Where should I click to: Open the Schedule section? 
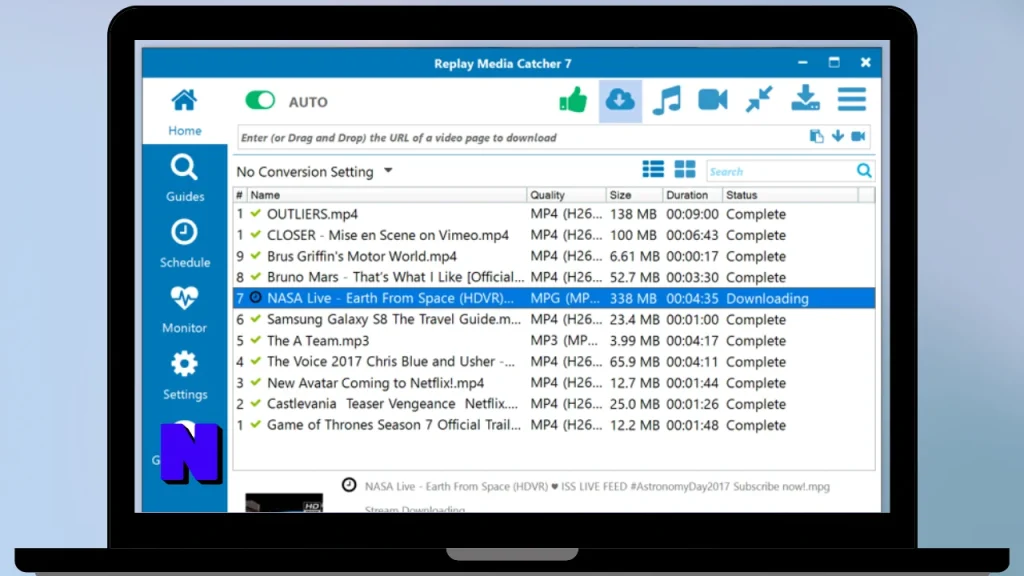coord(185,244)
